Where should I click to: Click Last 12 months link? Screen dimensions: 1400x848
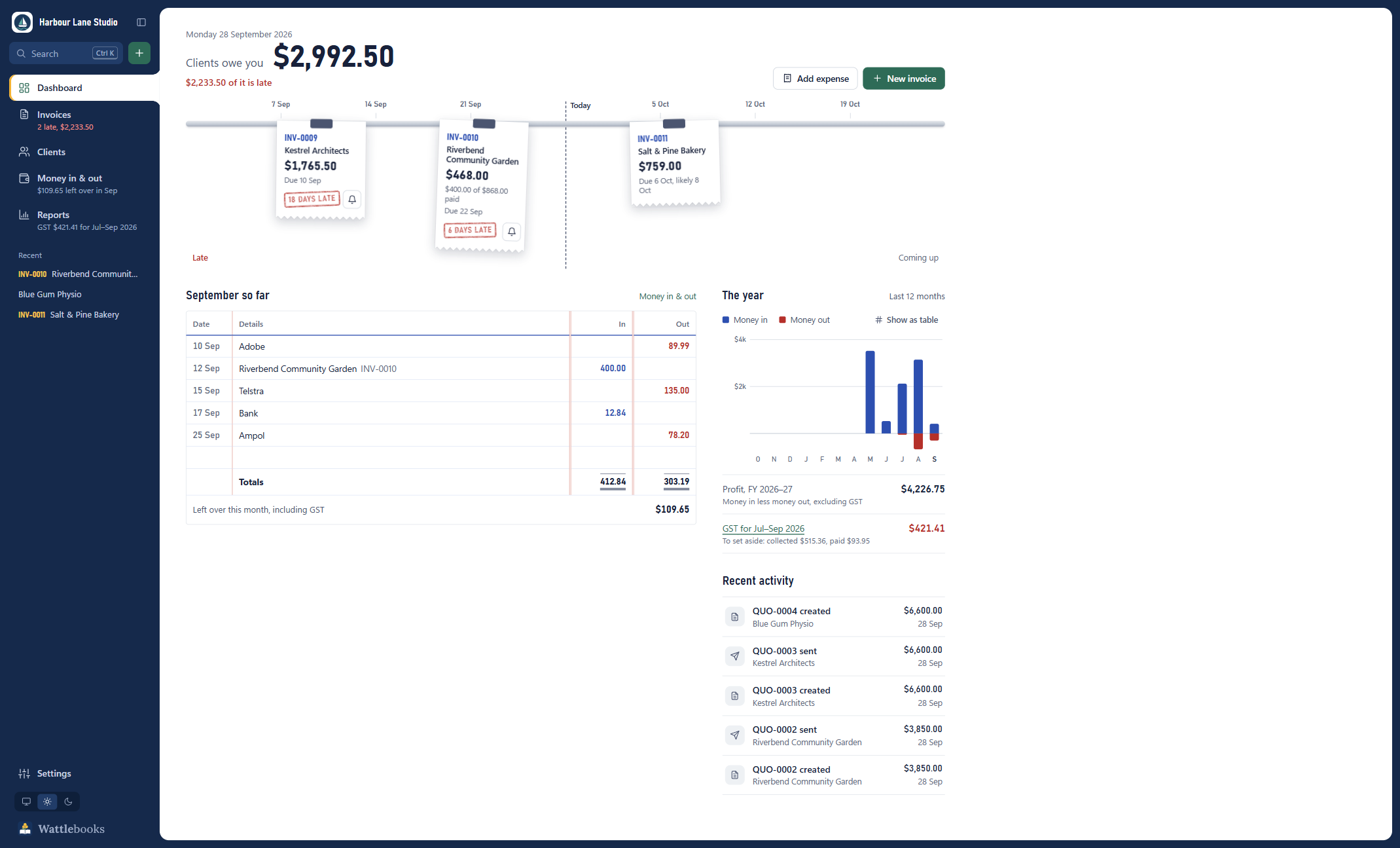point(916,297)
